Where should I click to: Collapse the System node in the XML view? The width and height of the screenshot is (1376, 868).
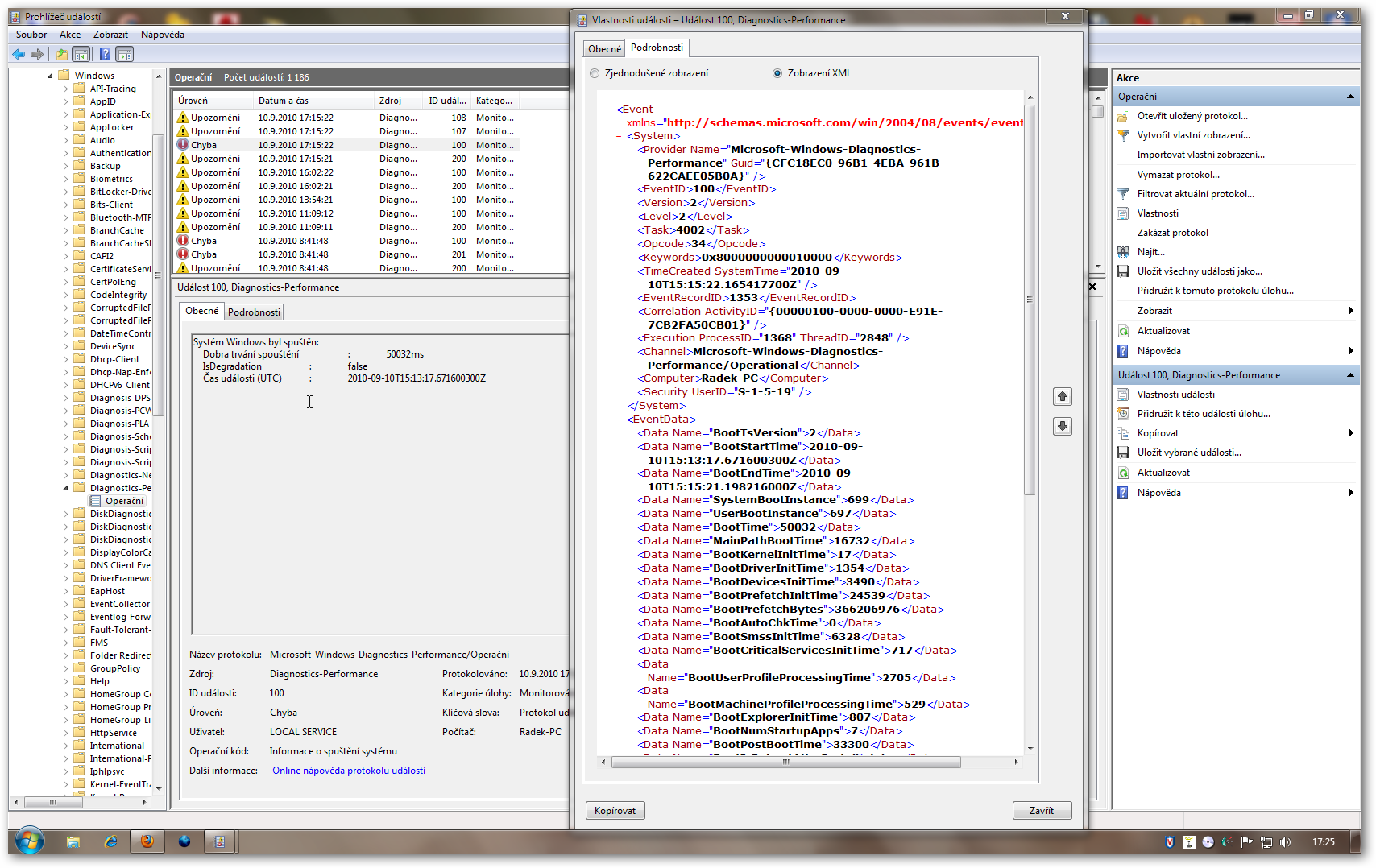[619, 136]
